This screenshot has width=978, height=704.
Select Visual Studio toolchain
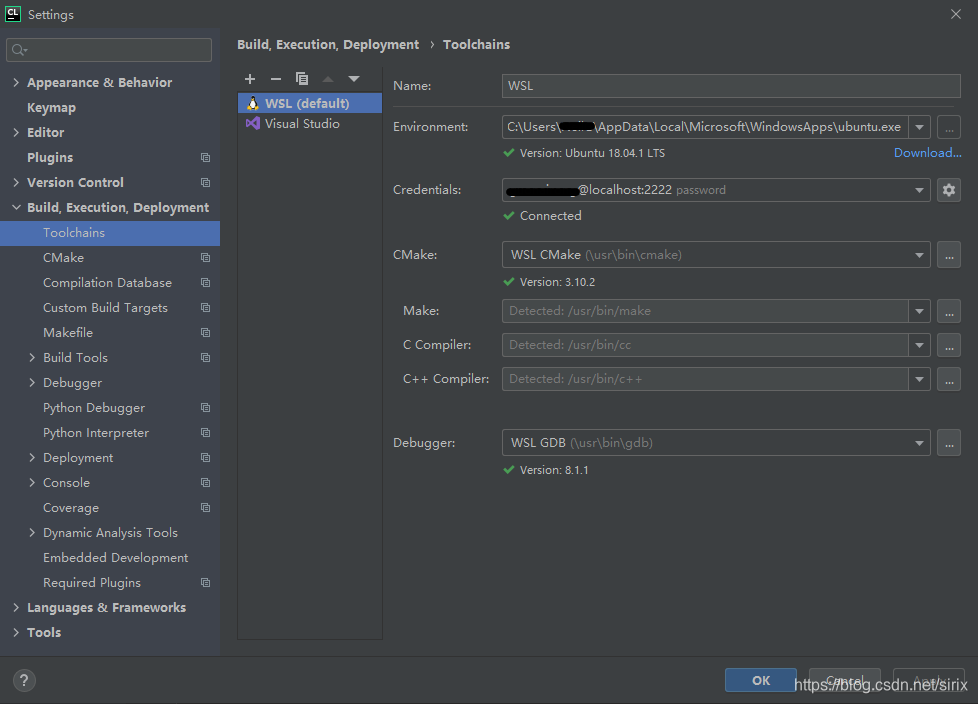click(310, 123)
